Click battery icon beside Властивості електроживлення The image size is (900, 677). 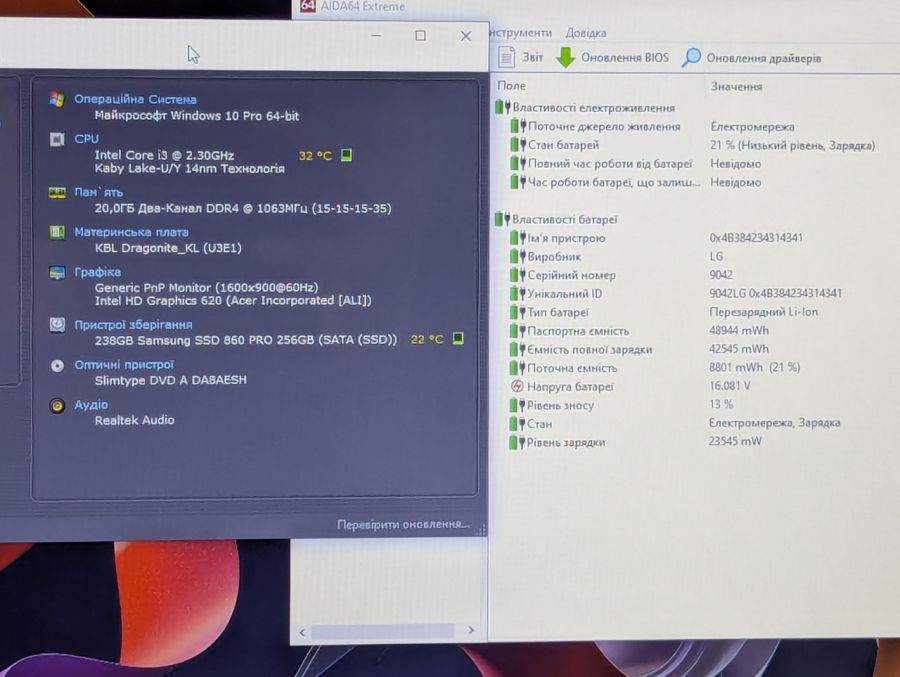point(502,107)
